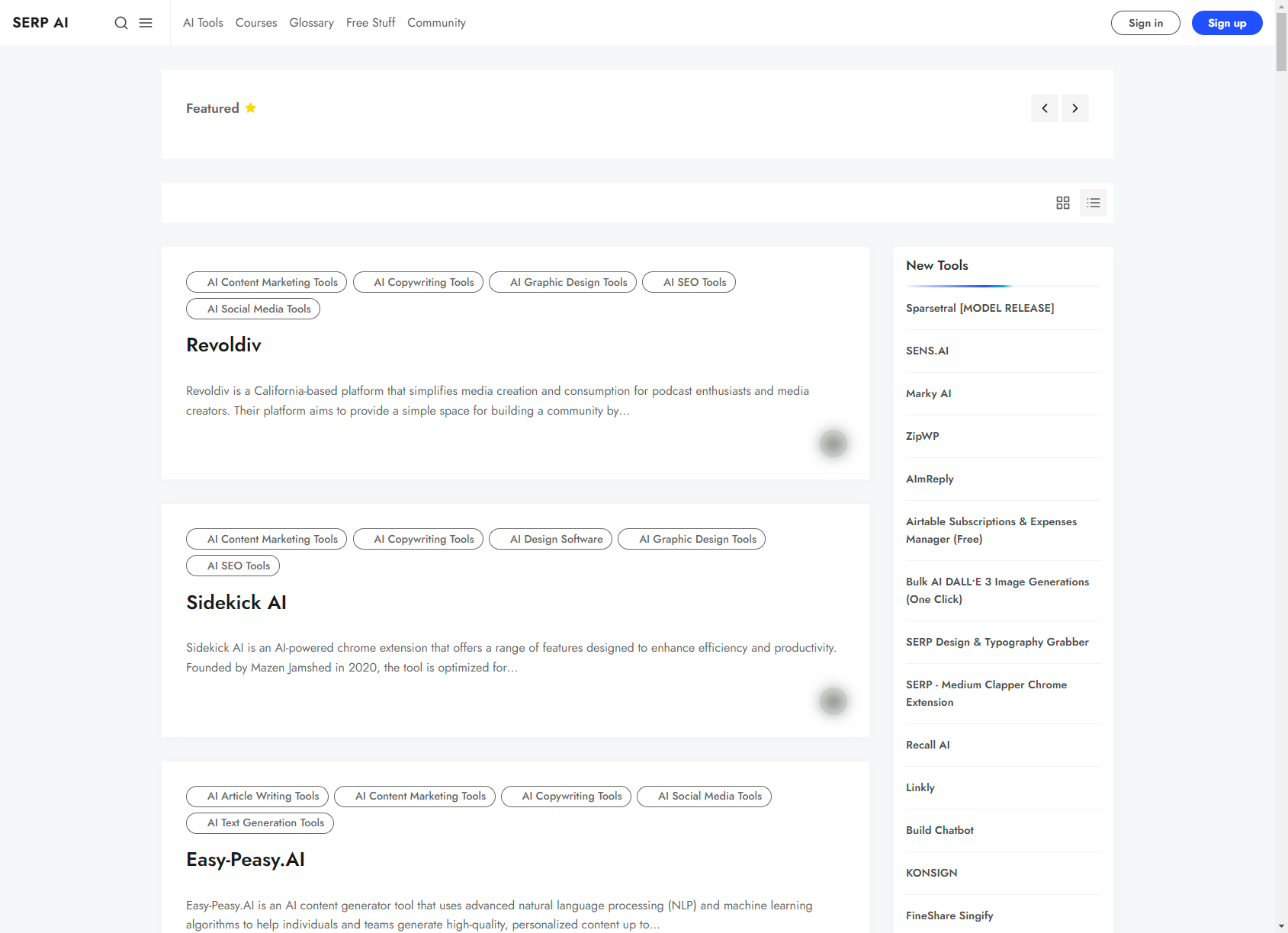Select Sidekick AI's AI Graphic Design Tools tag
The height and width of the screenshot is (933, 1288).
[x=692, y=539]
